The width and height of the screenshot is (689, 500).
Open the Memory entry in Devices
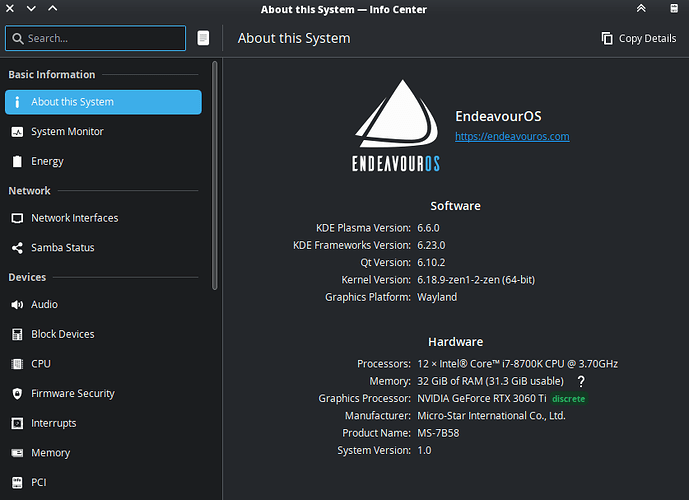click(x=103, y=453)
